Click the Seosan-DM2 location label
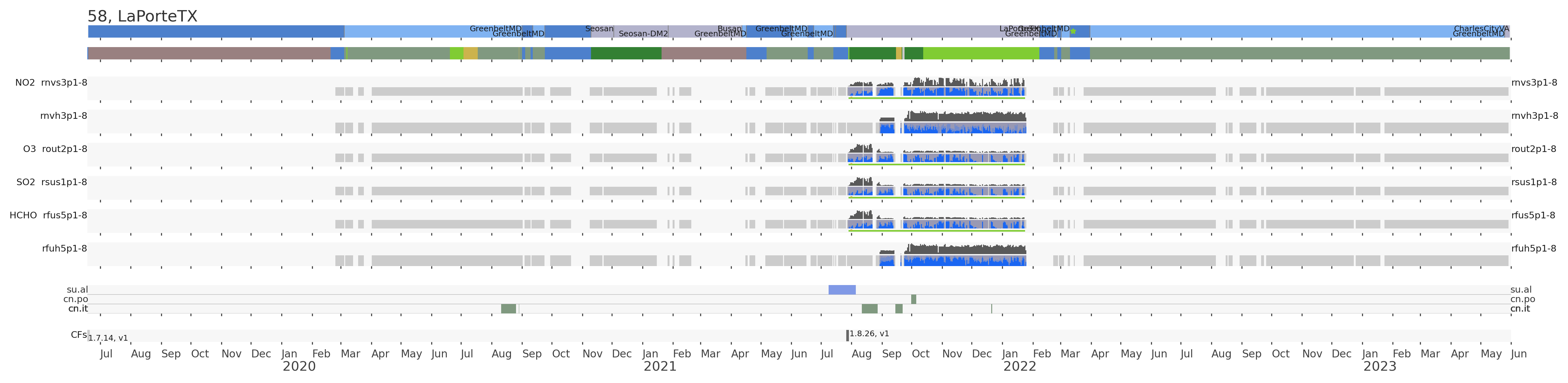 [x=643, y=34]
